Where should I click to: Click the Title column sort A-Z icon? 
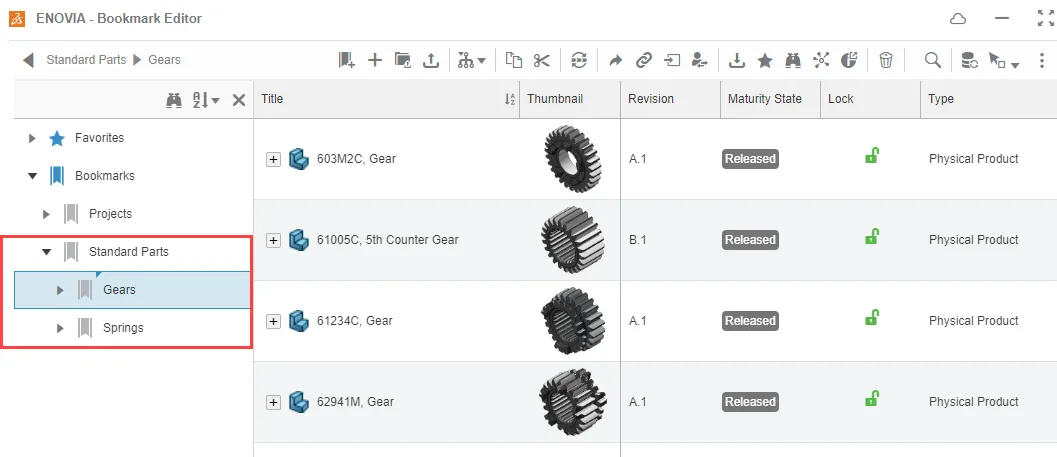point(510,100)
